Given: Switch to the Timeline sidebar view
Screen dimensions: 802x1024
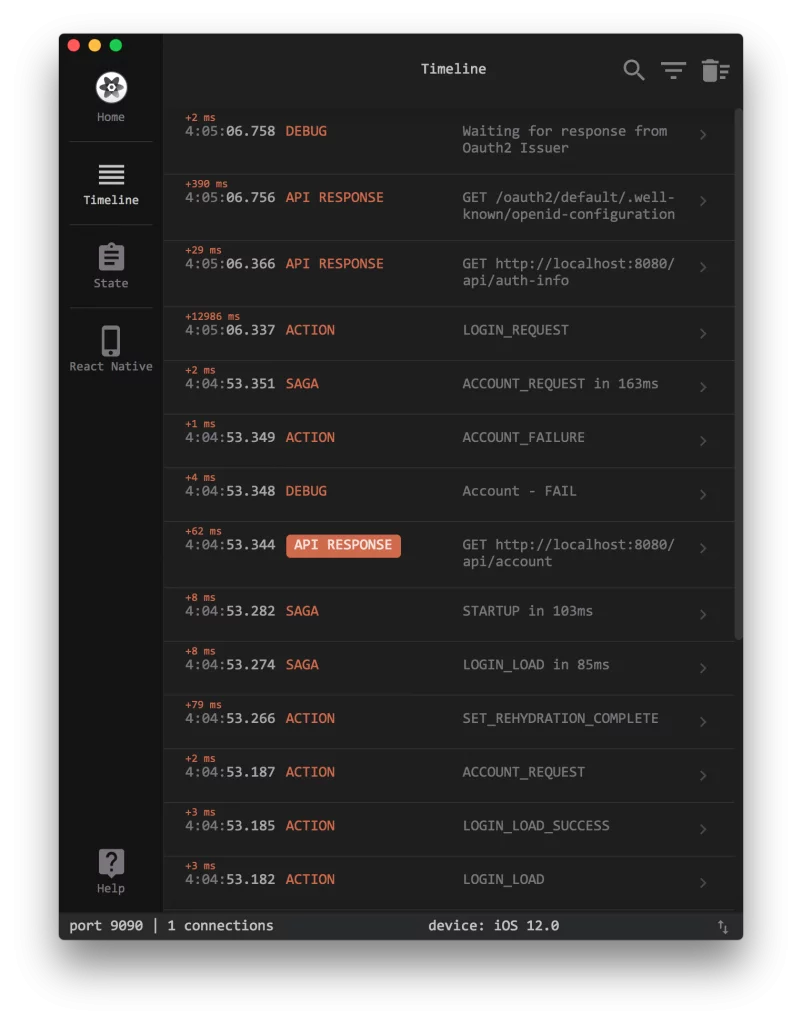Looking at the screenshot, I should click(111, 185).
